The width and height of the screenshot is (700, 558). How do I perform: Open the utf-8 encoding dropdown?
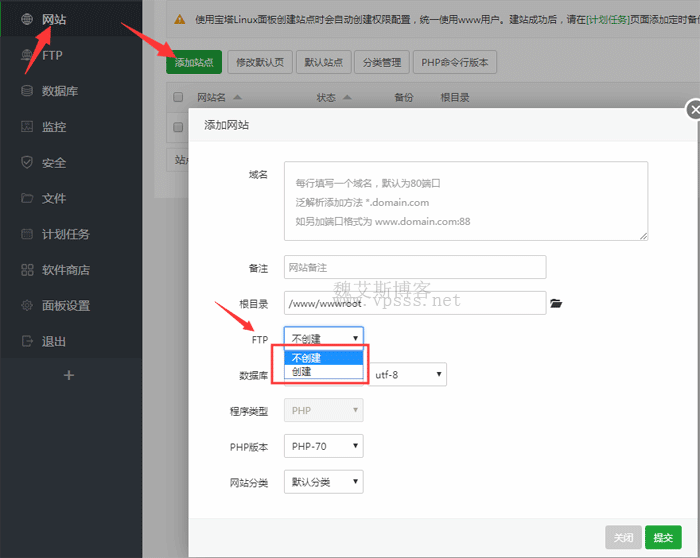pyautogui.click(x=407, y=375)
